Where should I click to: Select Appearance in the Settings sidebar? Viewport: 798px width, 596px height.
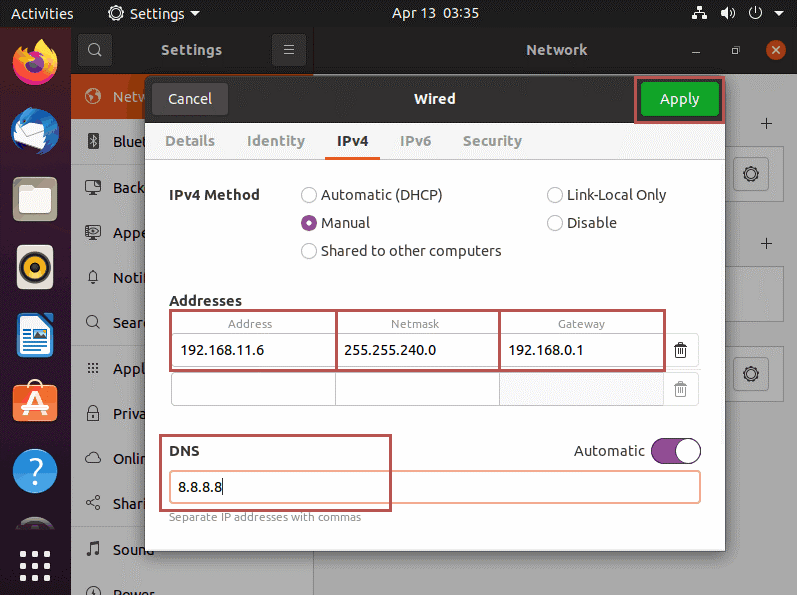pyautogui.click(x=108, y=233)
